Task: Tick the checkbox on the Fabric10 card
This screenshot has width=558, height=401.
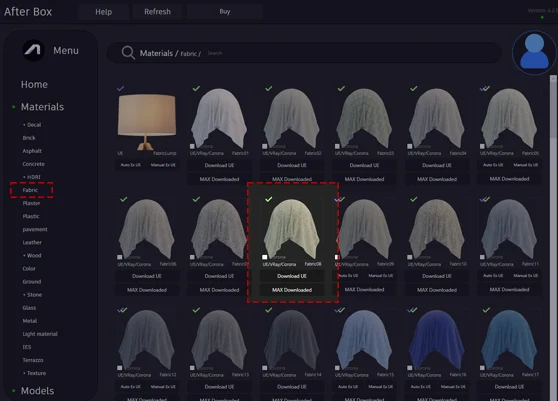Action: coord(410,257)
